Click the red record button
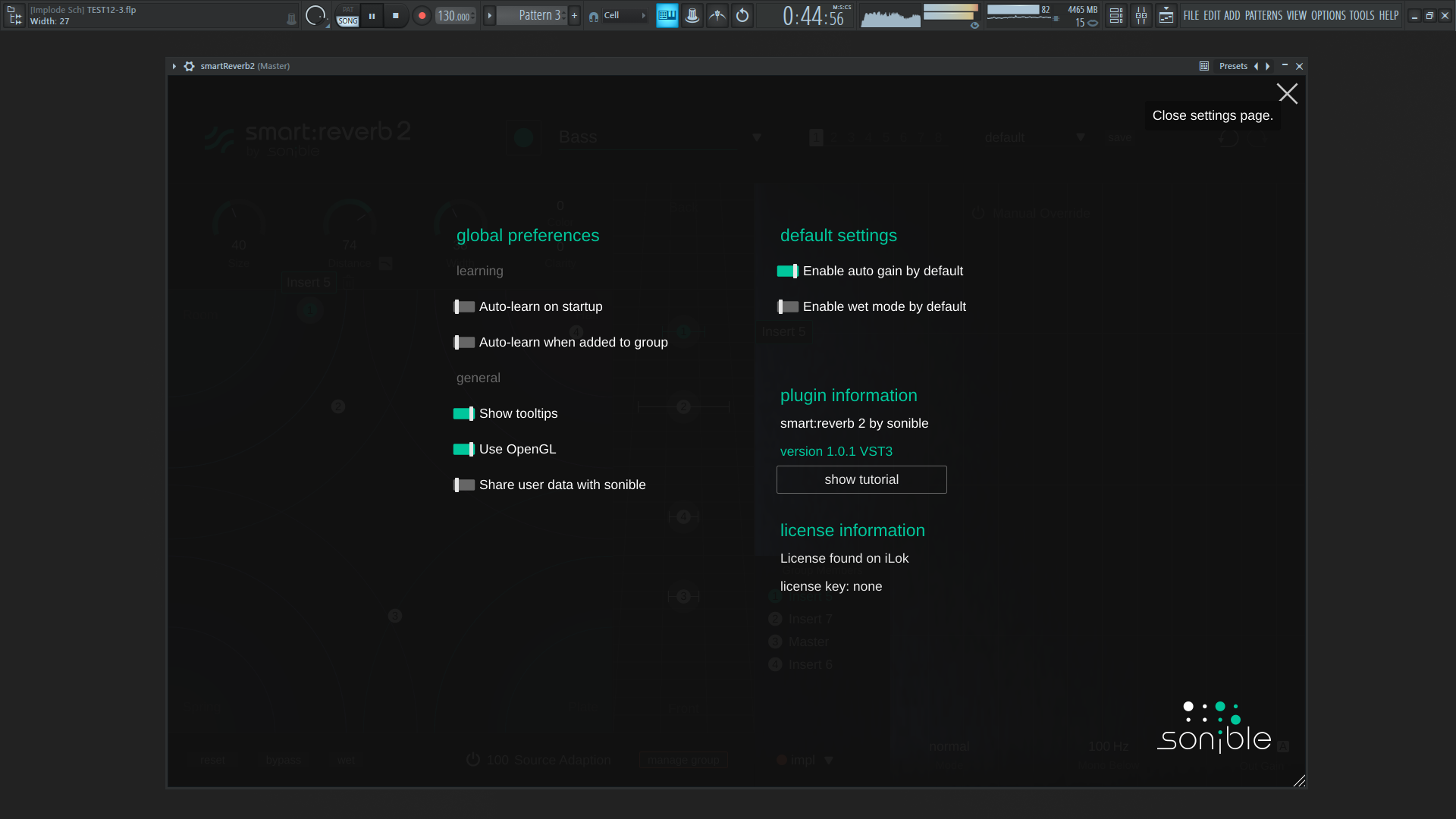 [422, 15]
